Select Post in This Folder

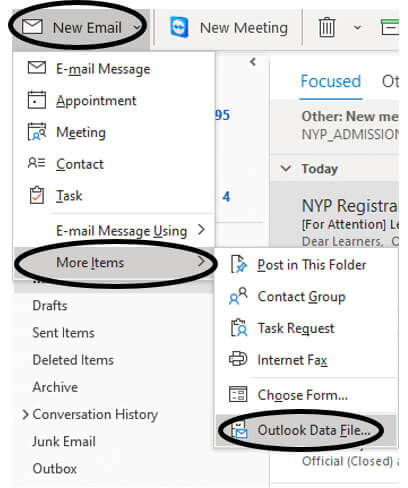(x=307, y=265)
